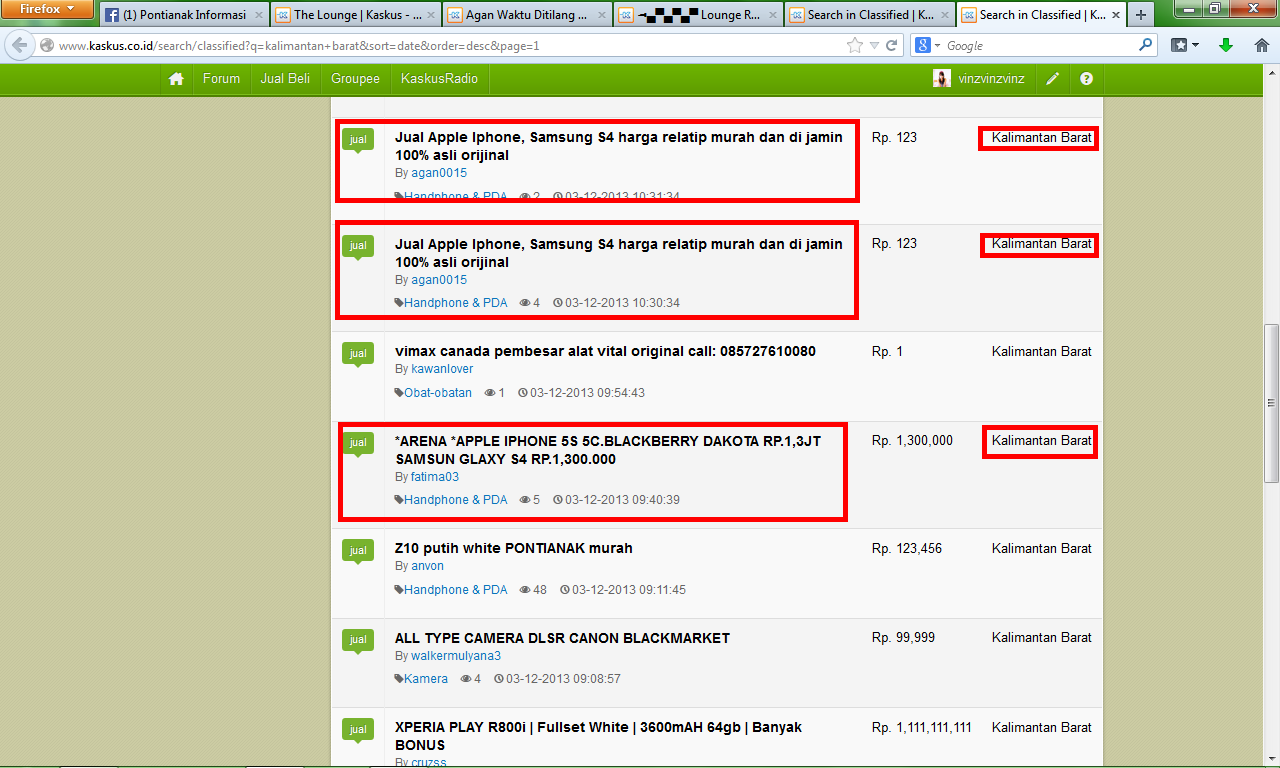This screenshot has height=768, width=1280.
Task: Open seller kawanlover profile link
Action: click(x=442, y=369)
